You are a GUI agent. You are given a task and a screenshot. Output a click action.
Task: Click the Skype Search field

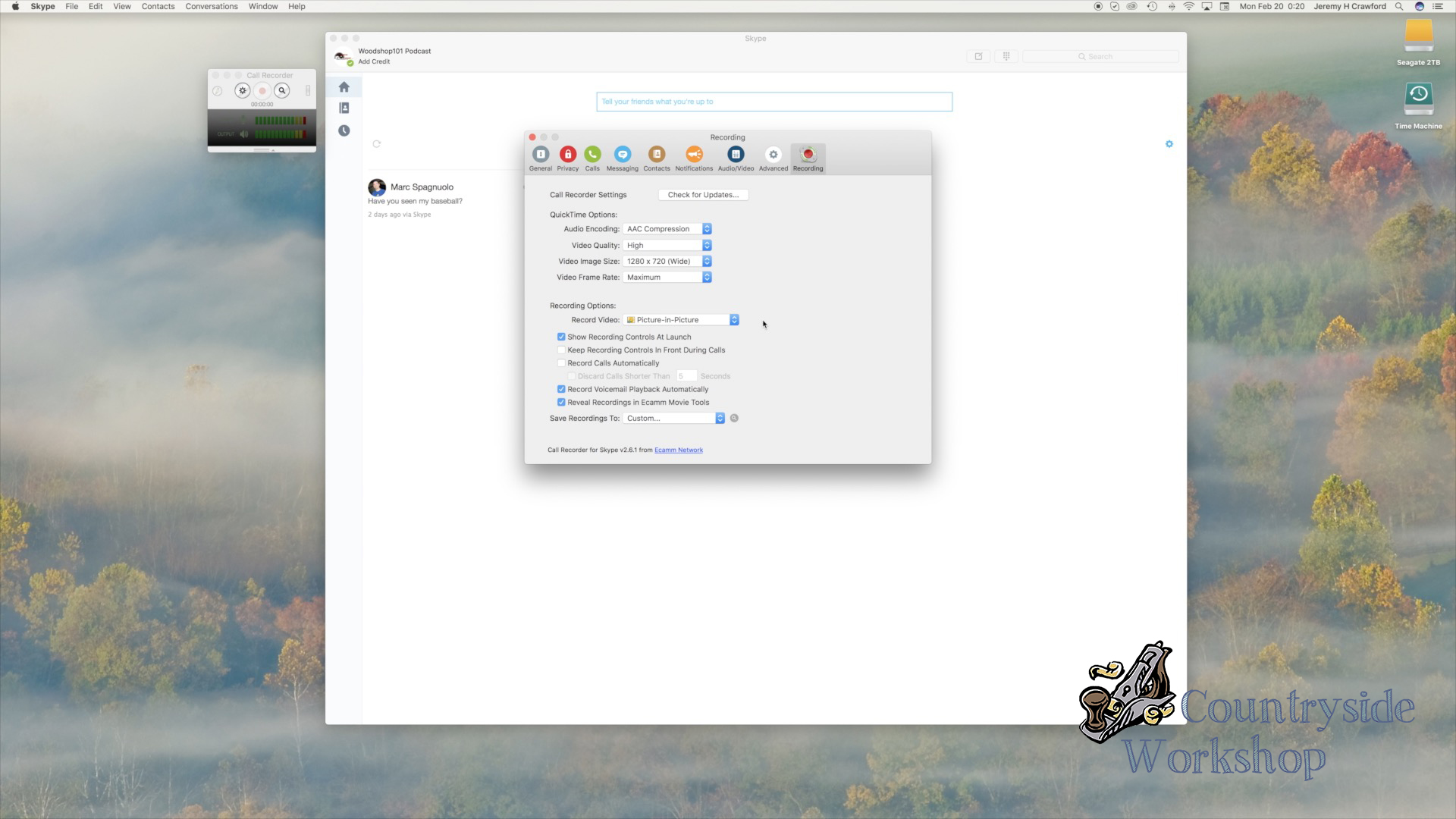[1101, 57]
